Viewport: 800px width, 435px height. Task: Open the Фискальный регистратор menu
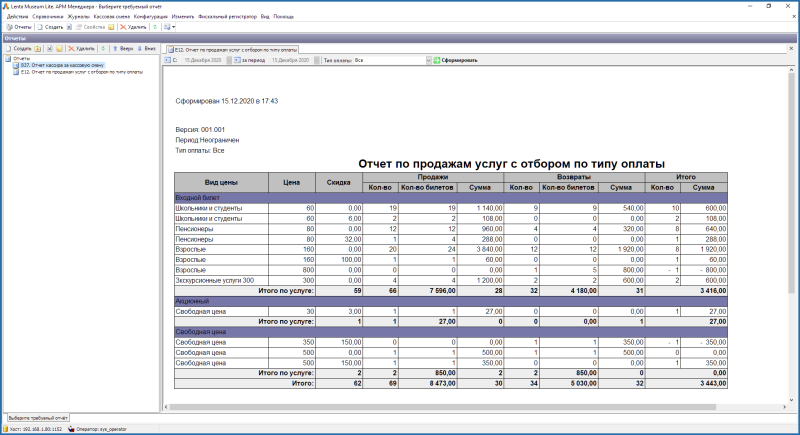[x=229, y=16]
